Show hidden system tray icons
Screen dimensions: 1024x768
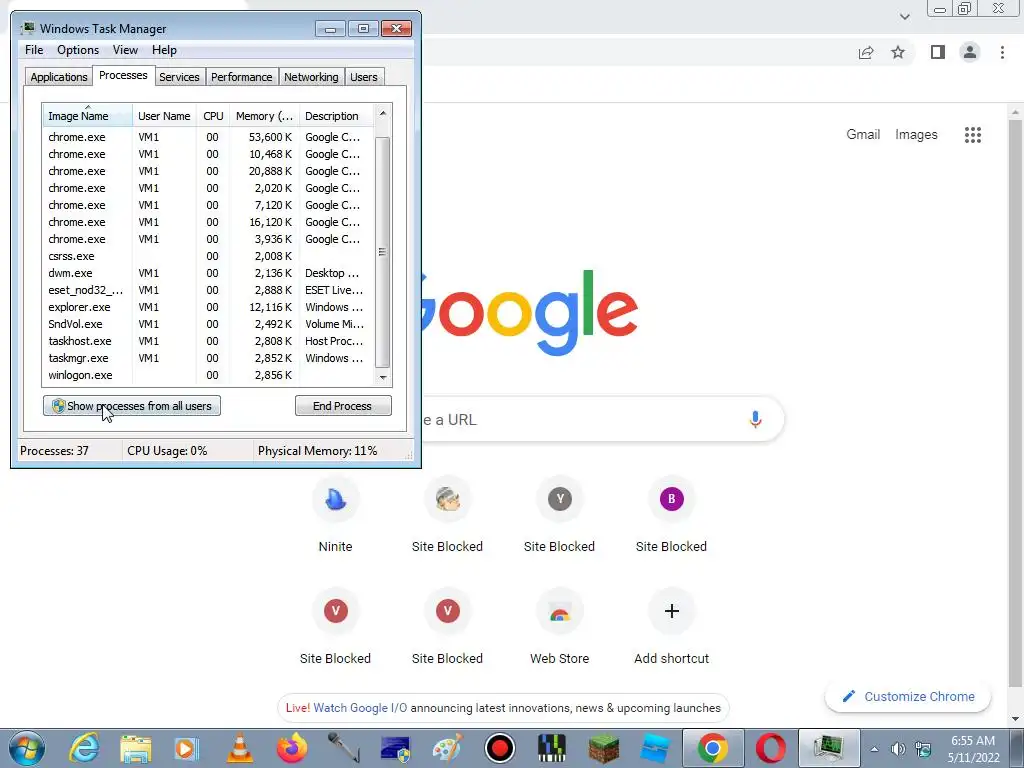(874, 749)
